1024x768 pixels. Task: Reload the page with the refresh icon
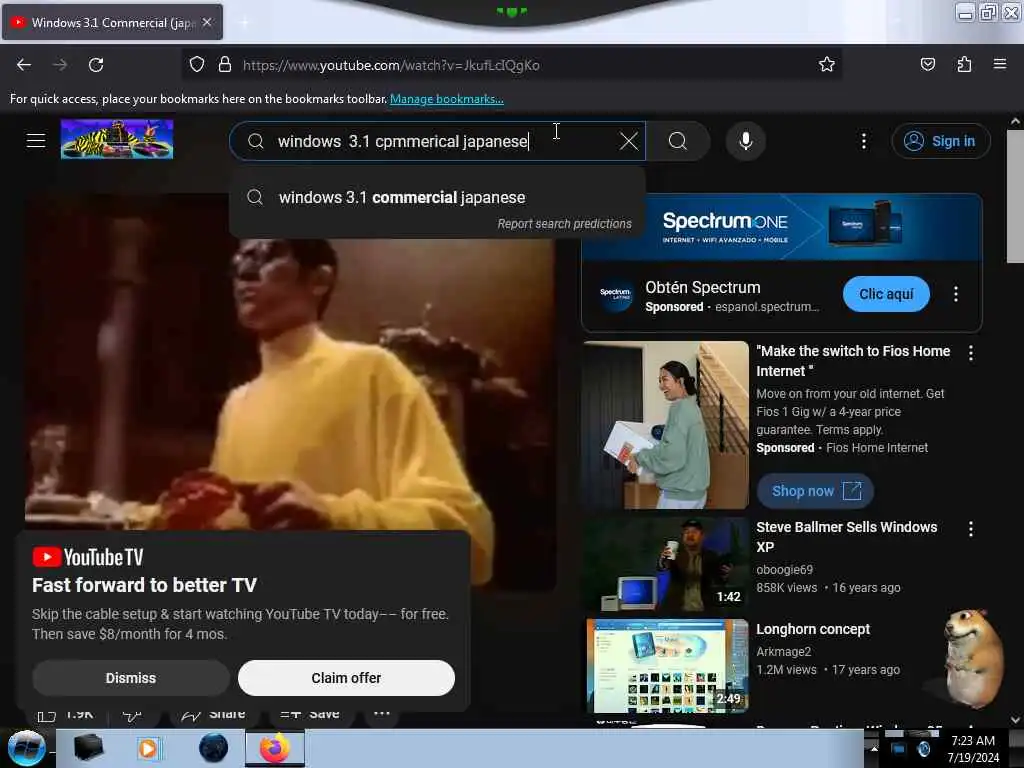96,65
